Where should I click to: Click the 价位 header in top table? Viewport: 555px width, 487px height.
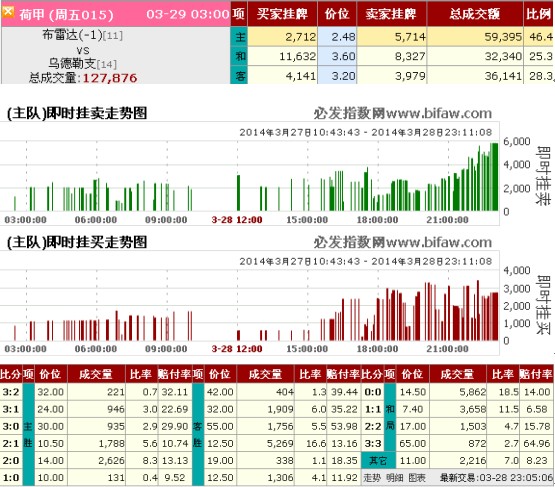point(337,14)
